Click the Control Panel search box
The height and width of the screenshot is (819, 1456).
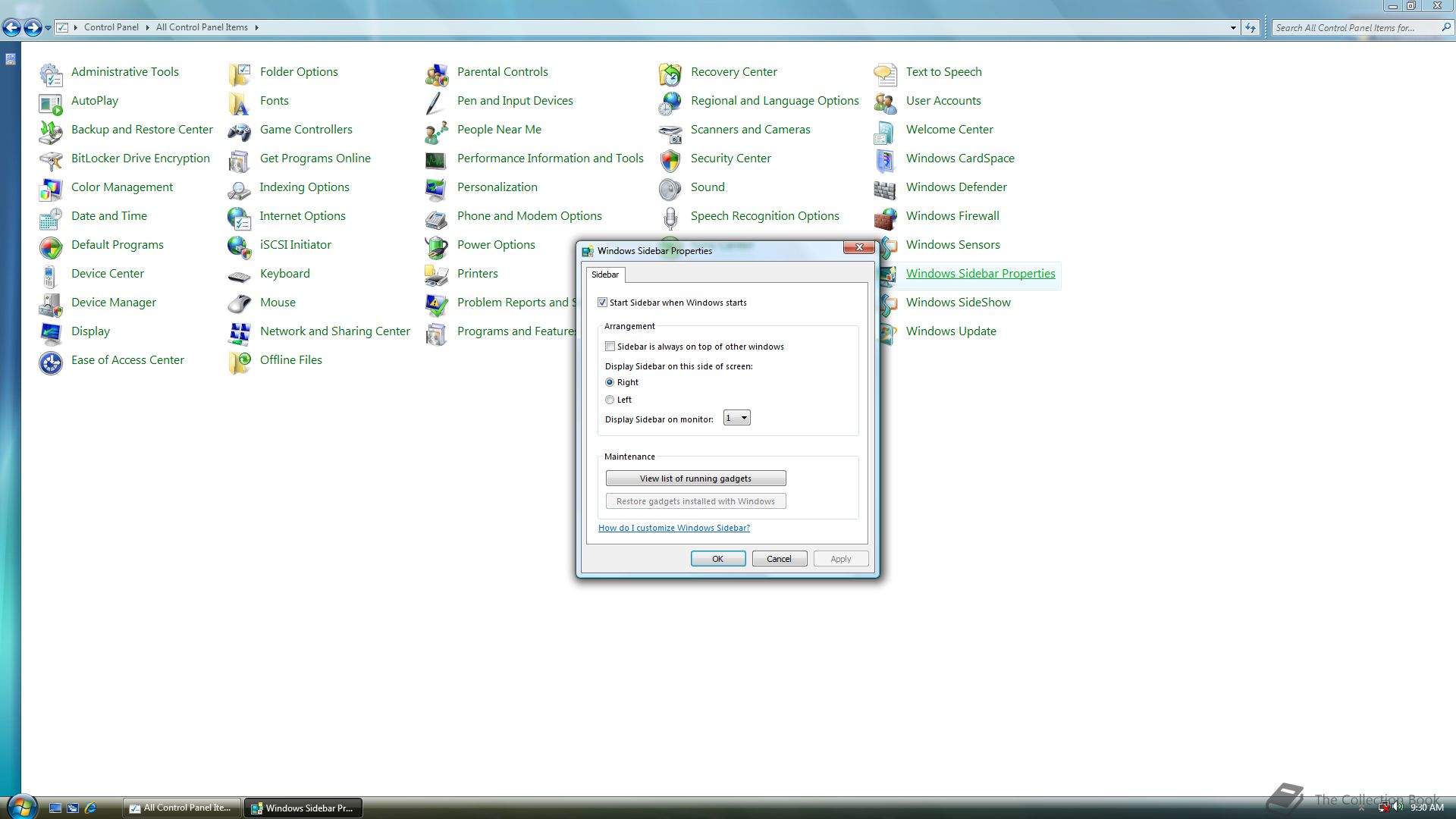point(1362,27)
